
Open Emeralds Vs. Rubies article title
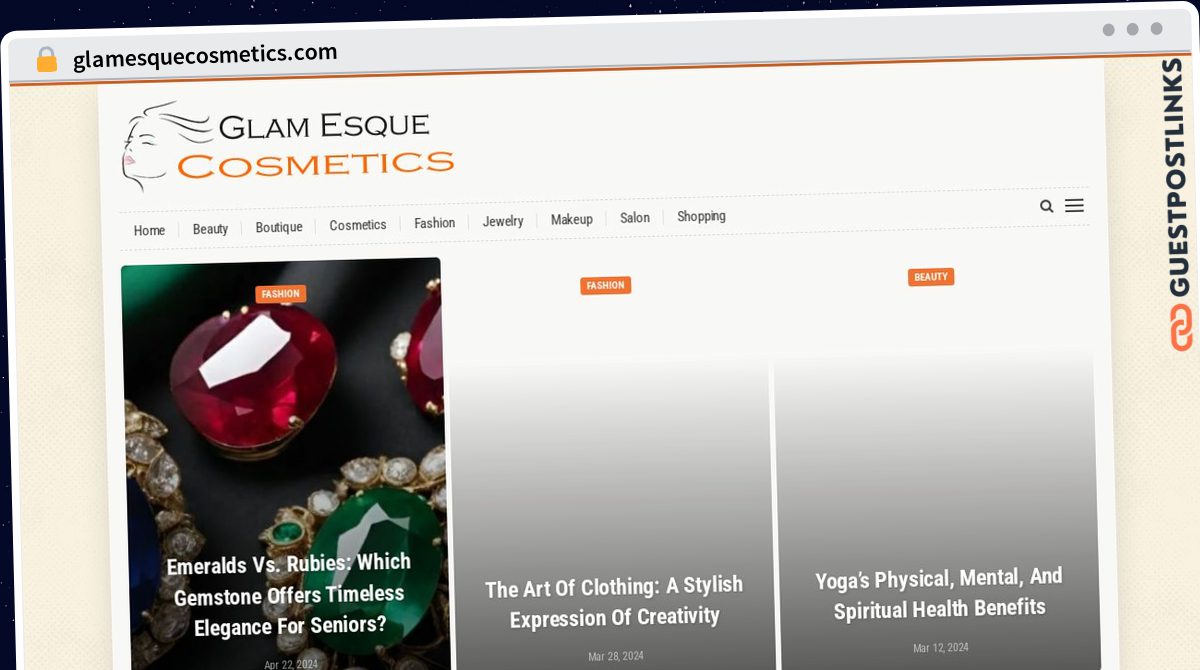pyautogui.click(x=289, y=594)
